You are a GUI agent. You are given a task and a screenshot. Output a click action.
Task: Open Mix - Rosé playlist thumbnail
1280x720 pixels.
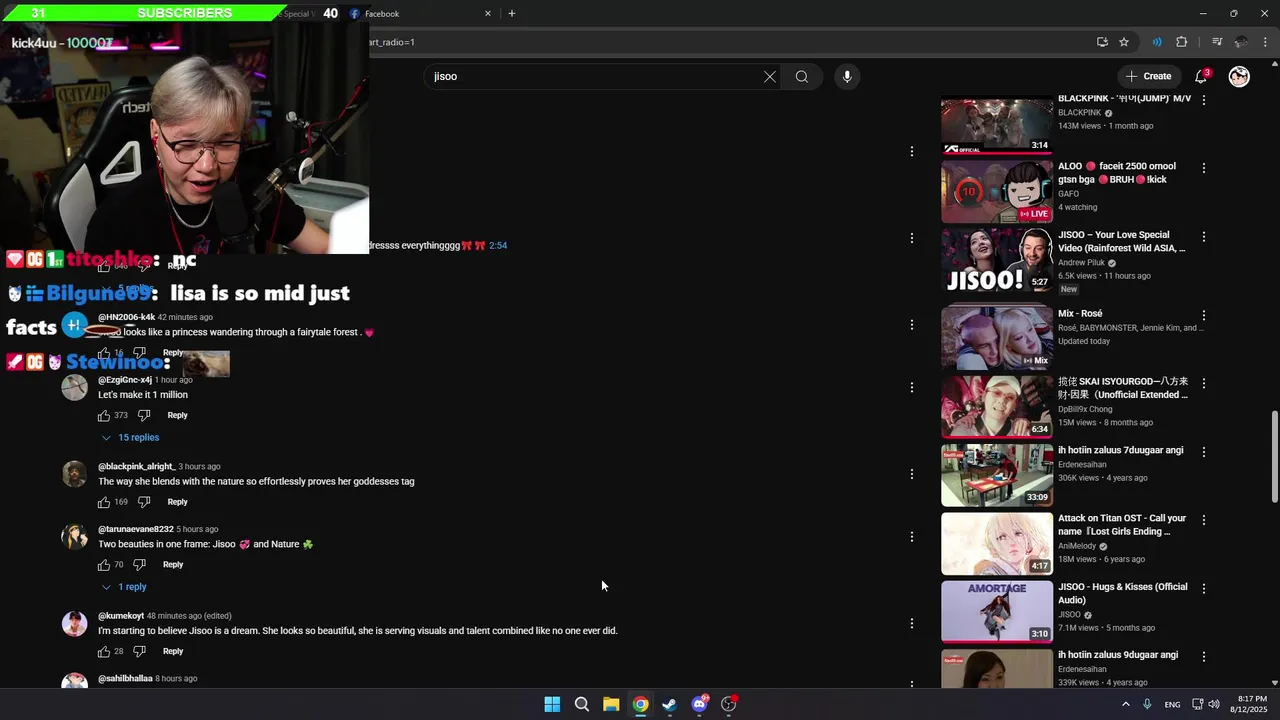tap(997, 338)
